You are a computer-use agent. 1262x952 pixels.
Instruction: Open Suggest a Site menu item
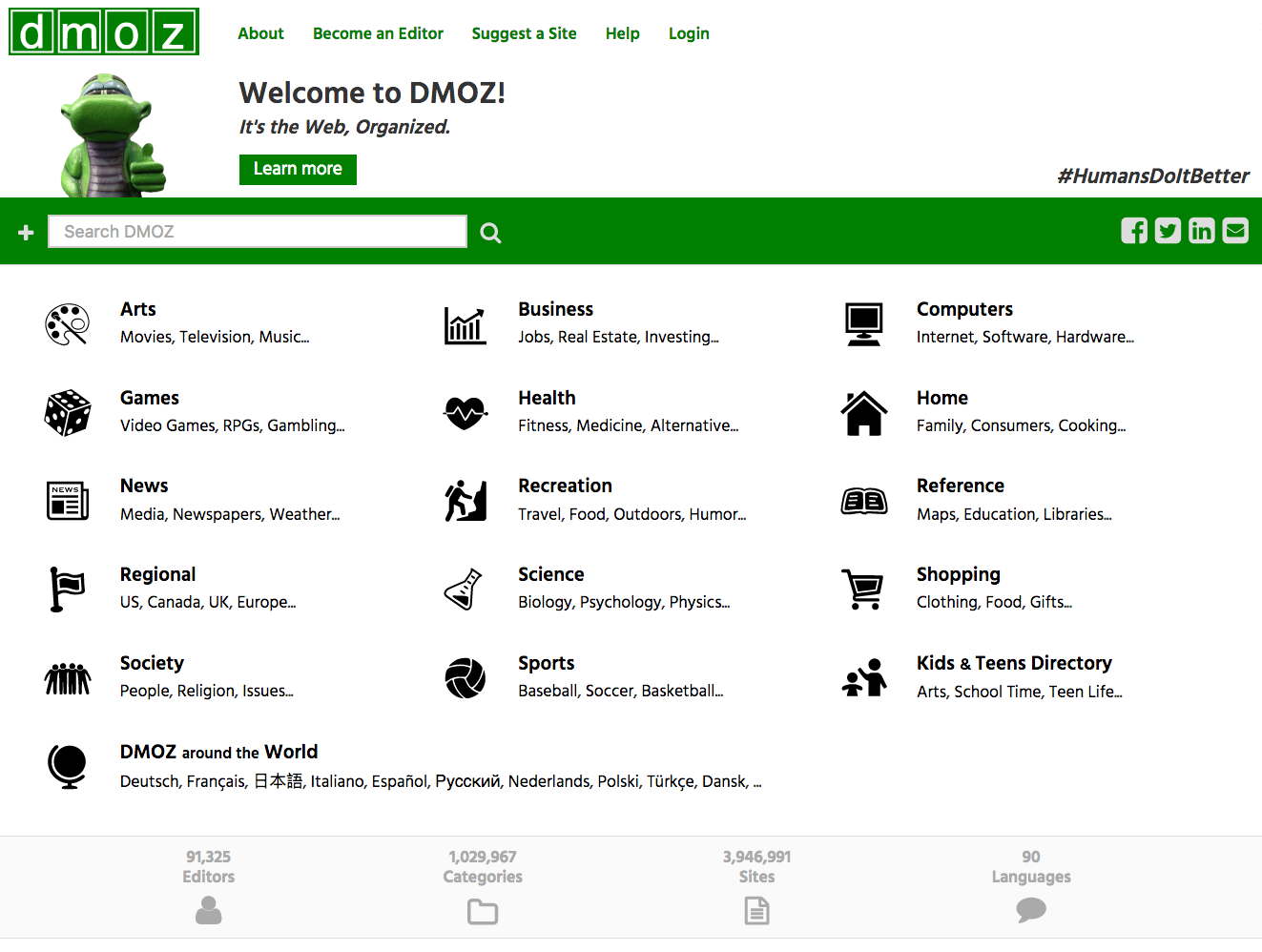(524, 33)
